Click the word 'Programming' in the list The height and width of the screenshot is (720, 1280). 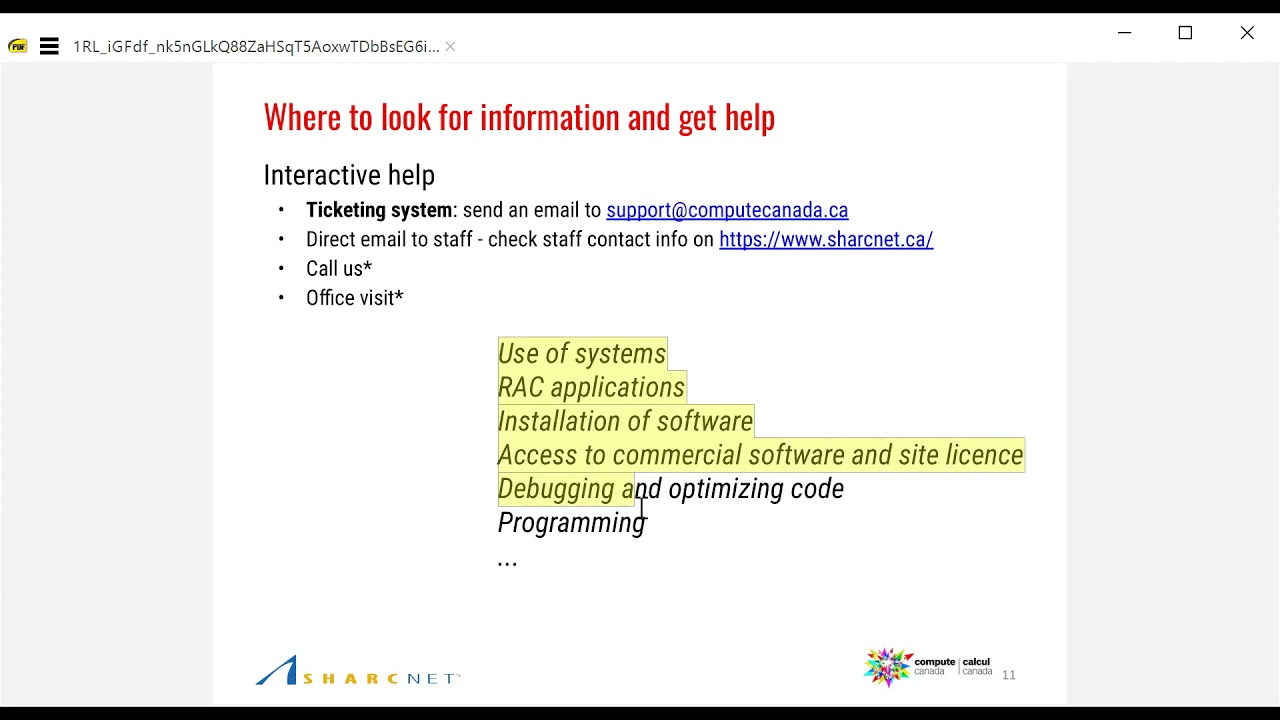coord(570,523)
